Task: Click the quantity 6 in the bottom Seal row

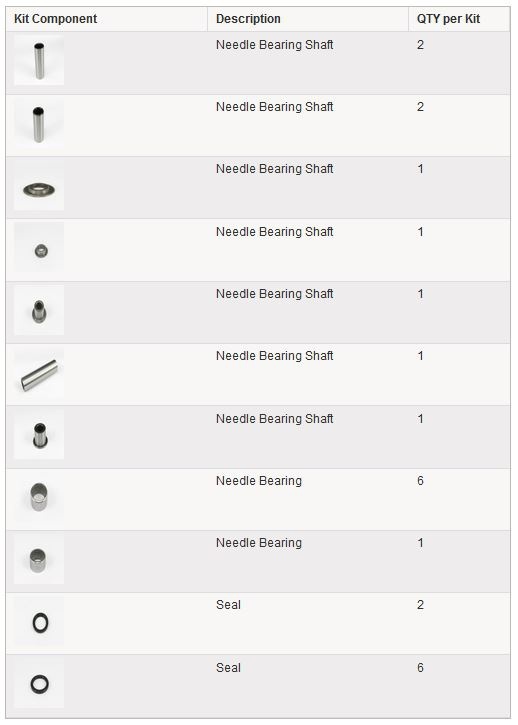Action: [x=420, y=668]
